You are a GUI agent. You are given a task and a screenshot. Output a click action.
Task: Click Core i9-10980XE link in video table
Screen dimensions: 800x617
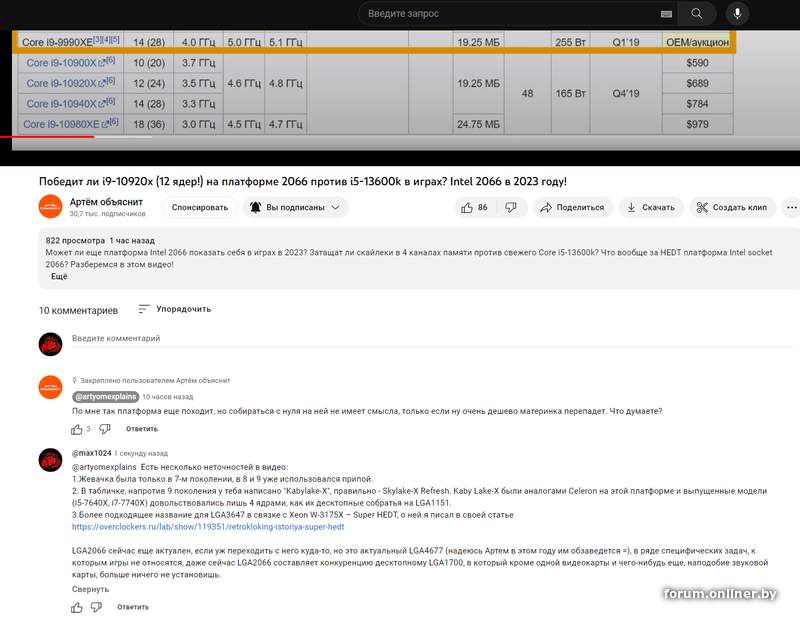click(x=61, y=124)
